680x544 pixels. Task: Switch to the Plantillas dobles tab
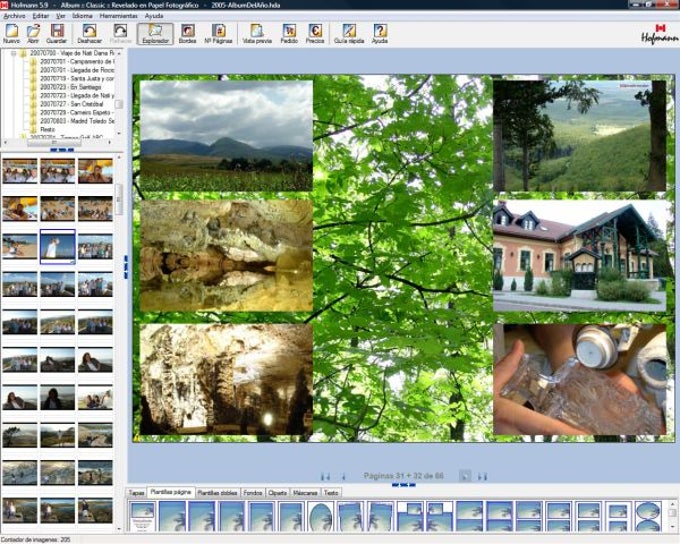217,493
